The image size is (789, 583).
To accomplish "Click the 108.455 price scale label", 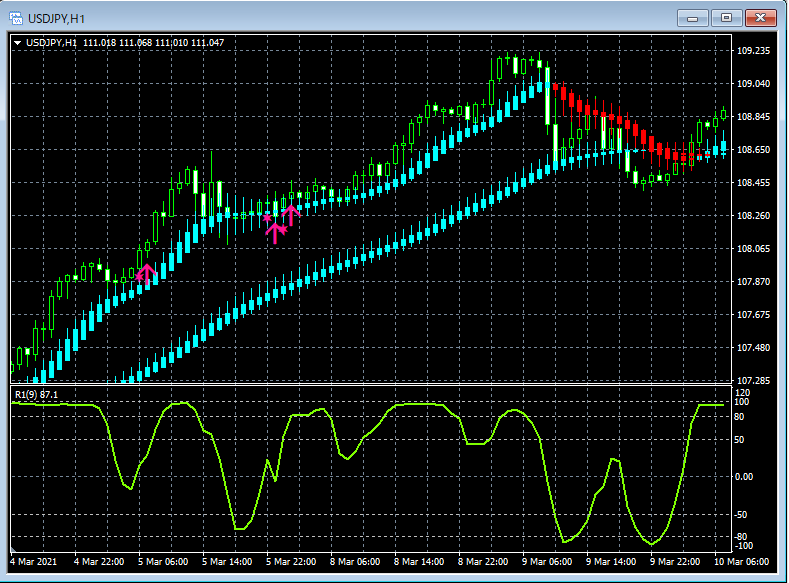I will [x=753, y=183].
